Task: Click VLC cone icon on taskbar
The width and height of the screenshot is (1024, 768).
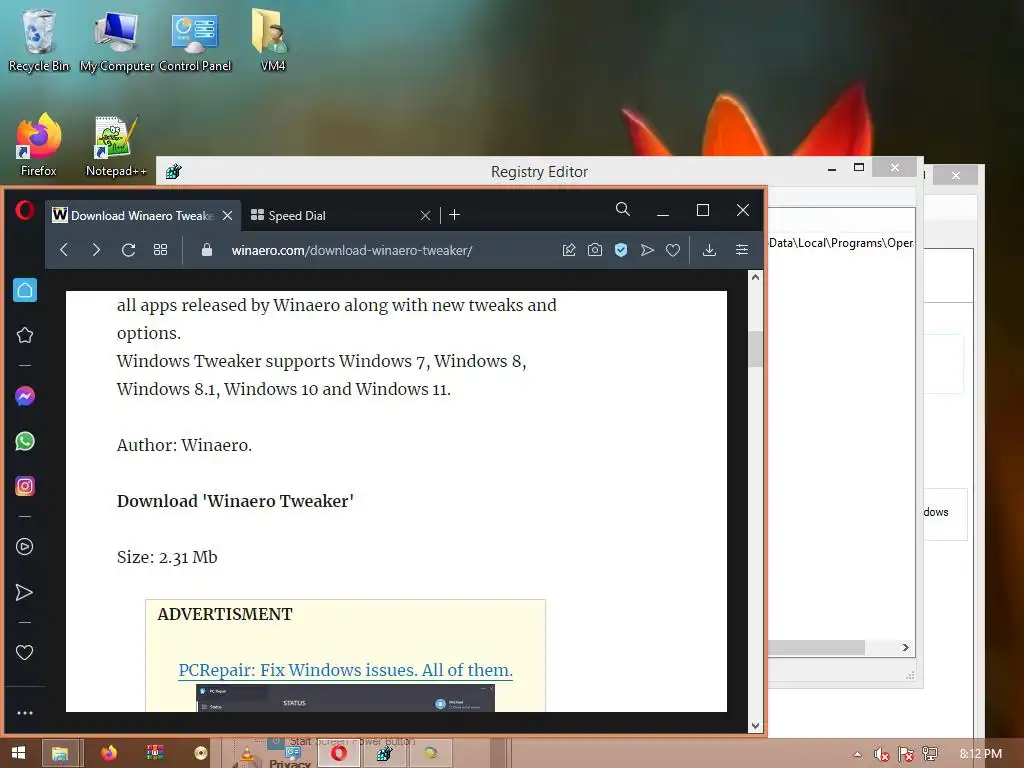Action: pos(247,756)
